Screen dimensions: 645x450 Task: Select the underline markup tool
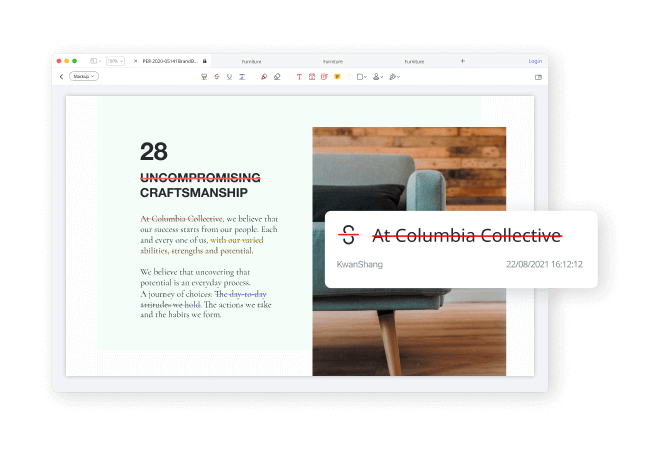229,77
